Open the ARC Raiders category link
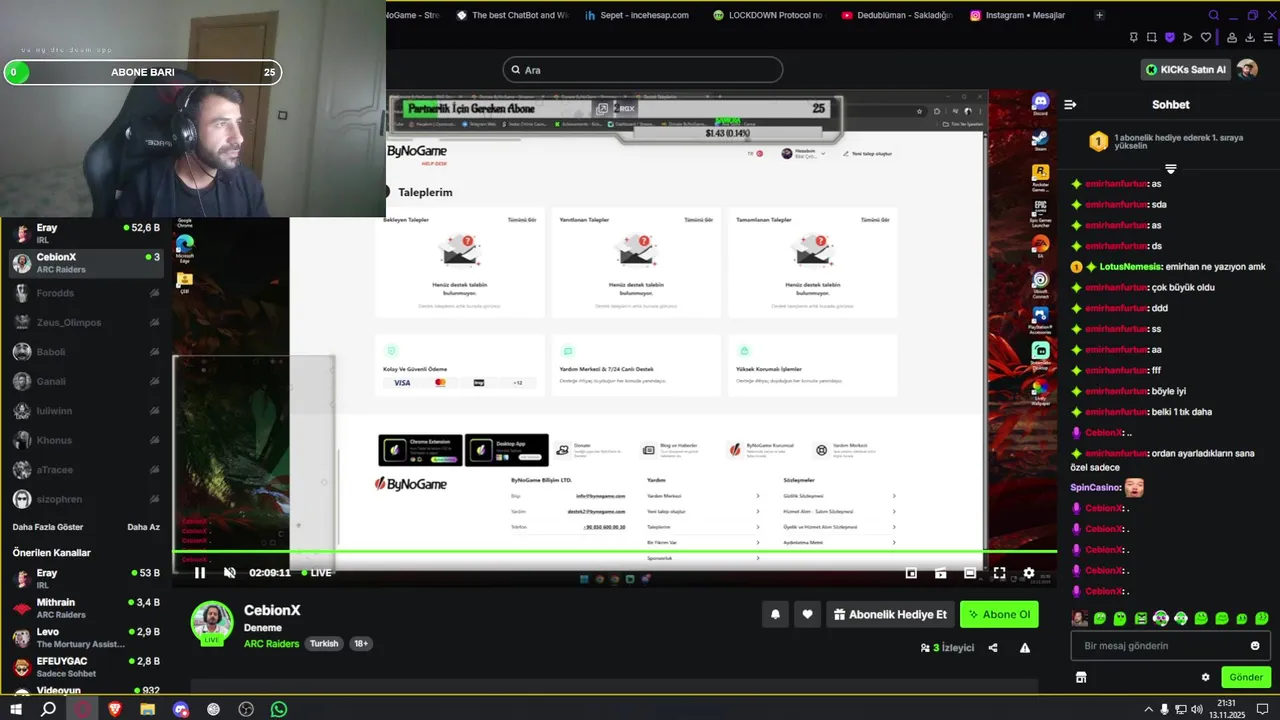1280x720 pixels. pyautogui.click(x=271, y=644)
